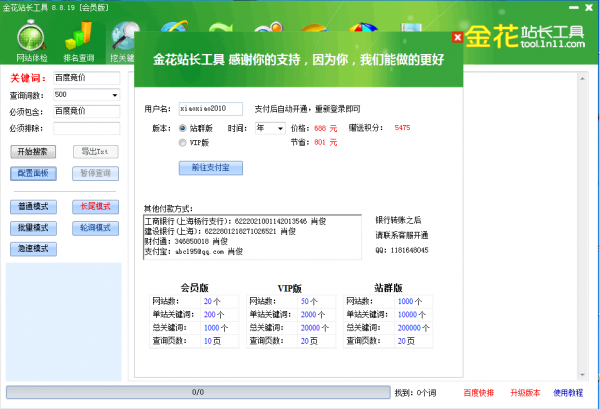Viewport: 600px width, 409px height.
Task: Click 站群版 总关键词 value 200000 个
Action: pos(413,328)
